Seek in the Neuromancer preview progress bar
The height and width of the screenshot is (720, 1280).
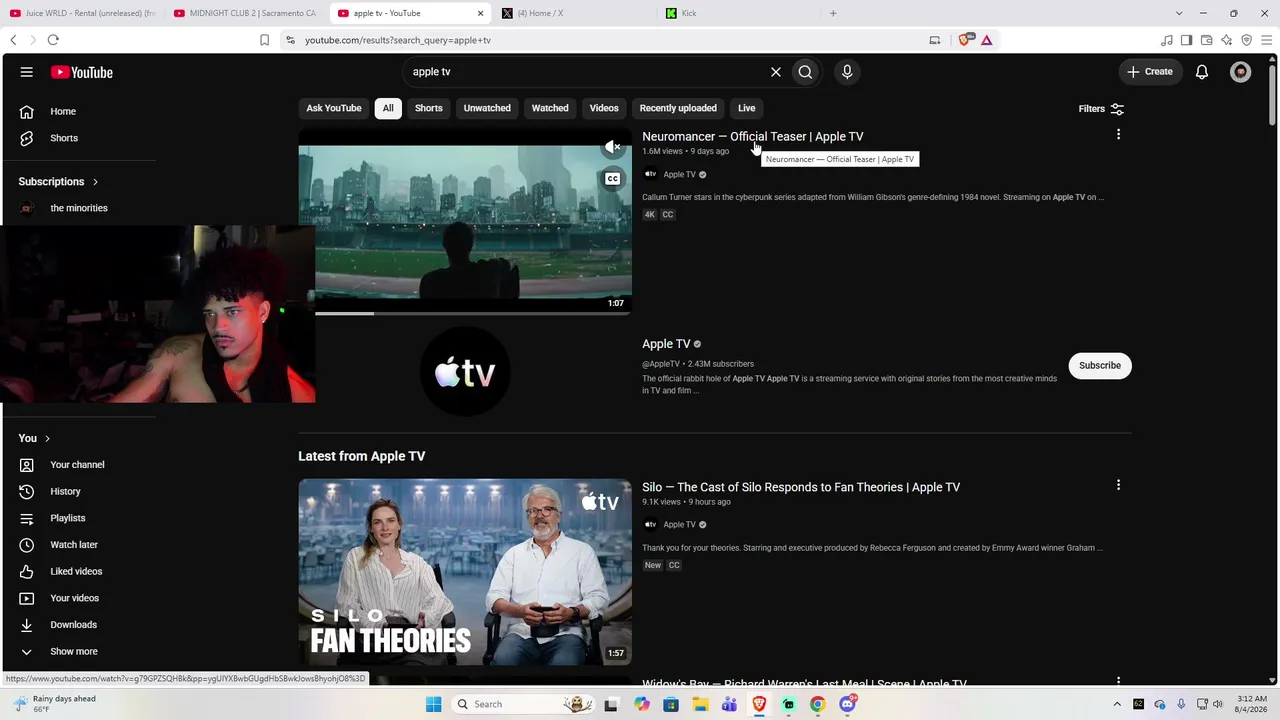click(x=473, y=313)
